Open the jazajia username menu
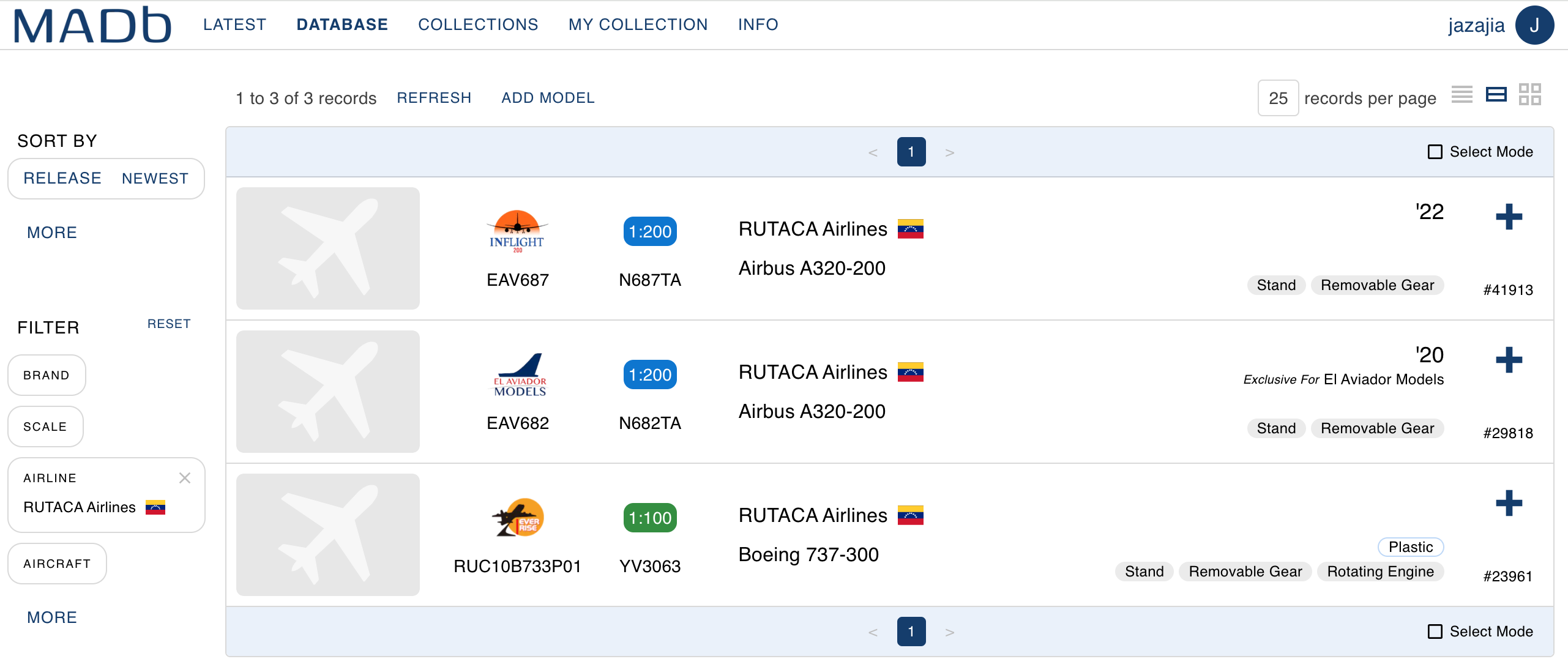 tap(1476, 25)
